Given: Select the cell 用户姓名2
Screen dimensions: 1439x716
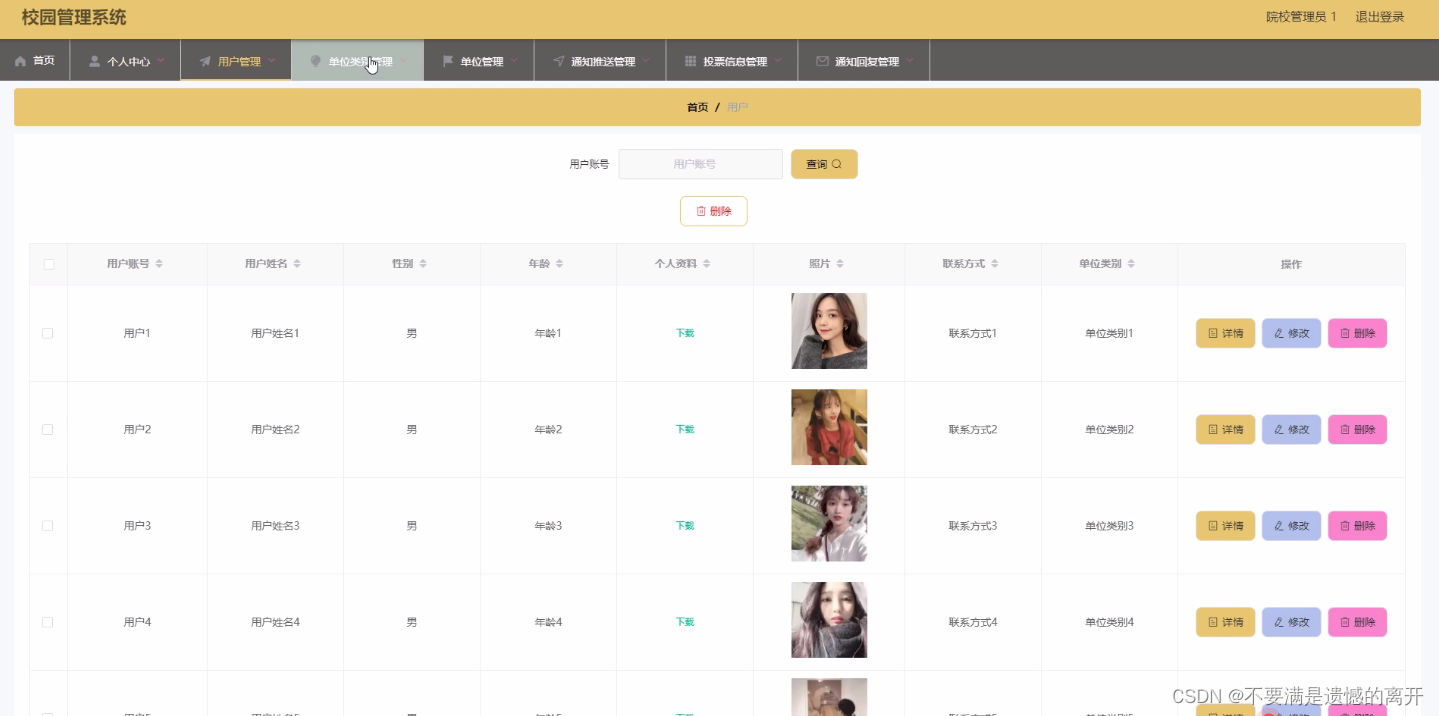Looking at the screenshot, I should coord(275,429).
